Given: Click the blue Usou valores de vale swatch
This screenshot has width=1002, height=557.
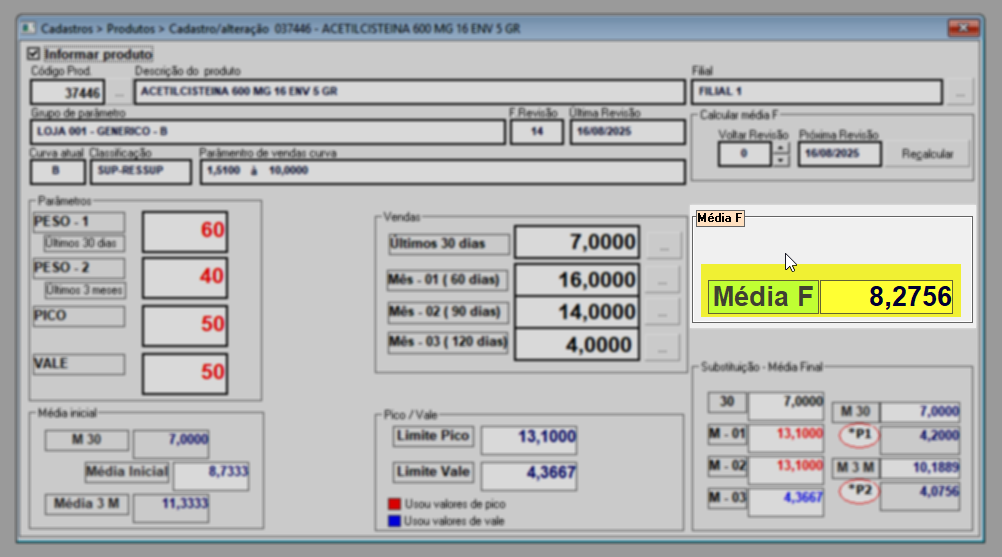Looking at the screenshot, I should point(394,521).
